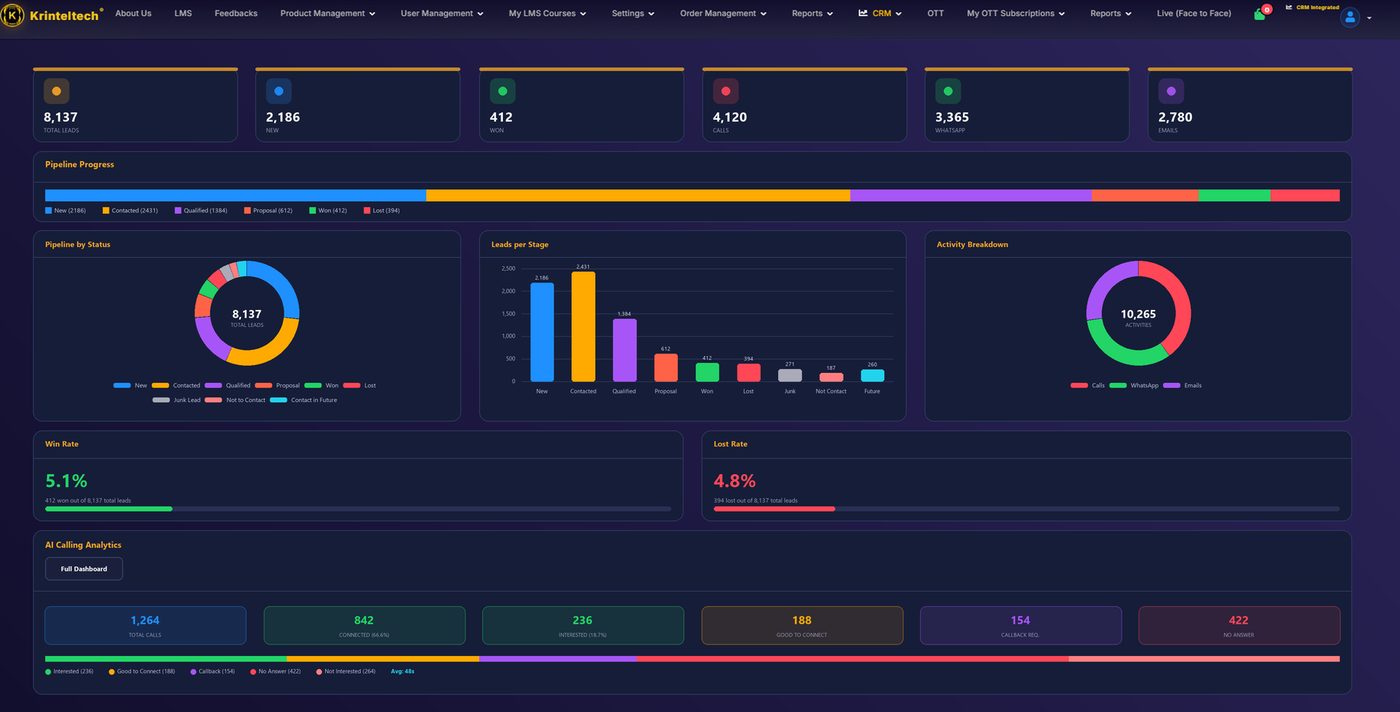Click the red Lost Rate progress bar
1400x712 pixels.
point(774,509)
